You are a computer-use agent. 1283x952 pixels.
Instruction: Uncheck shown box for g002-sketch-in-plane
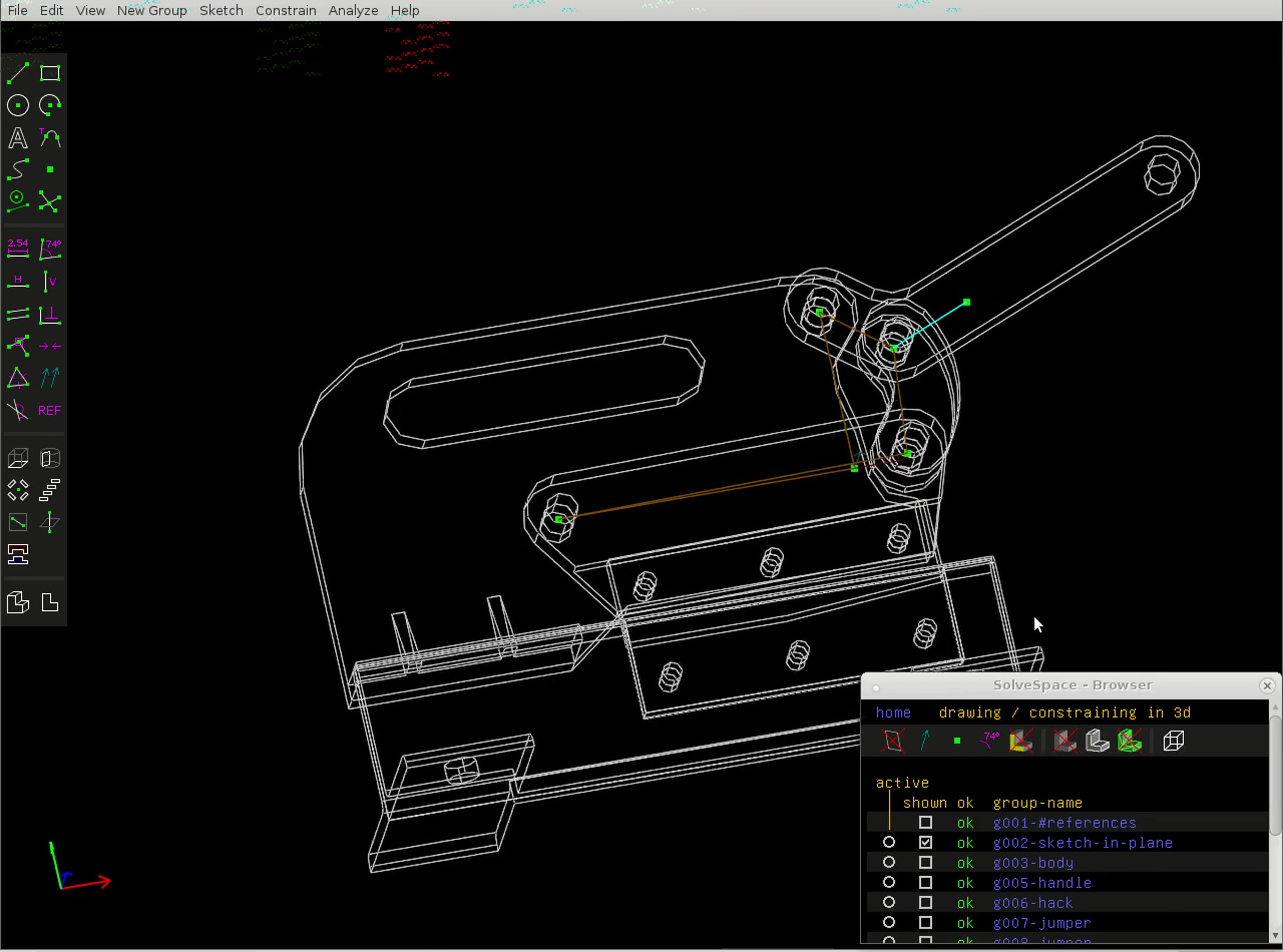pos(925,842)
